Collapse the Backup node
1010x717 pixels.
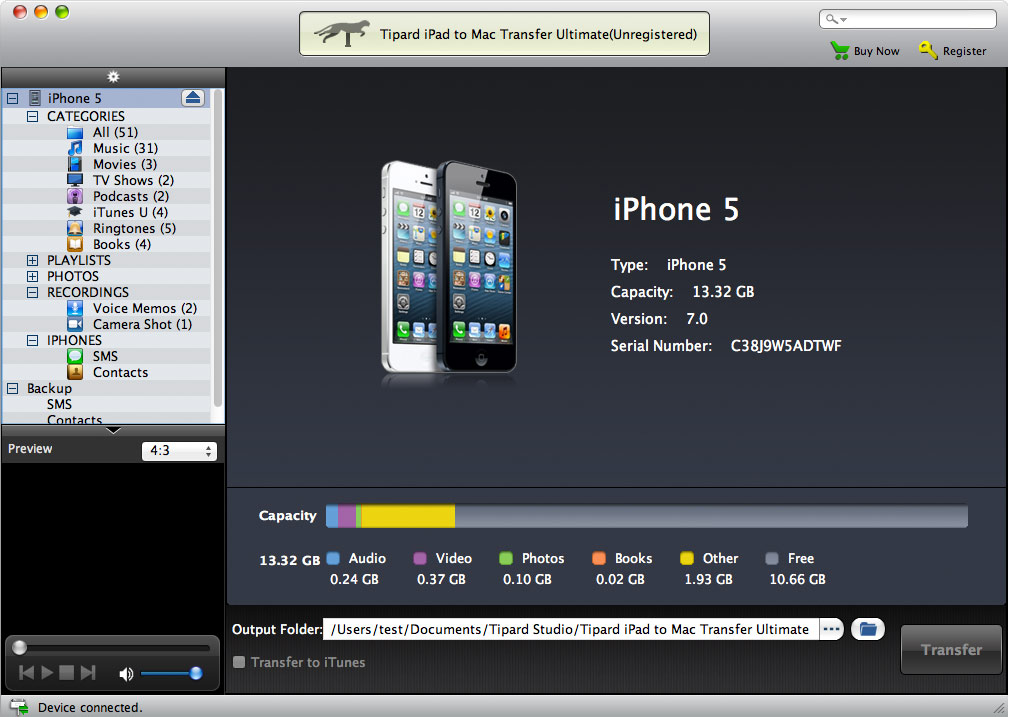(x=12, y=388)
